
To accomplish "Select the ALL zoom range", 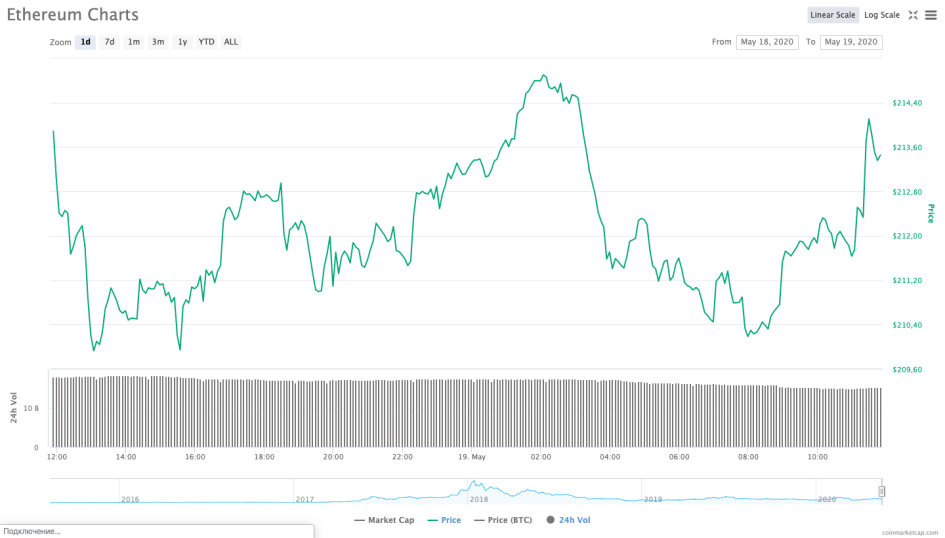I will (x=231, y=42).
